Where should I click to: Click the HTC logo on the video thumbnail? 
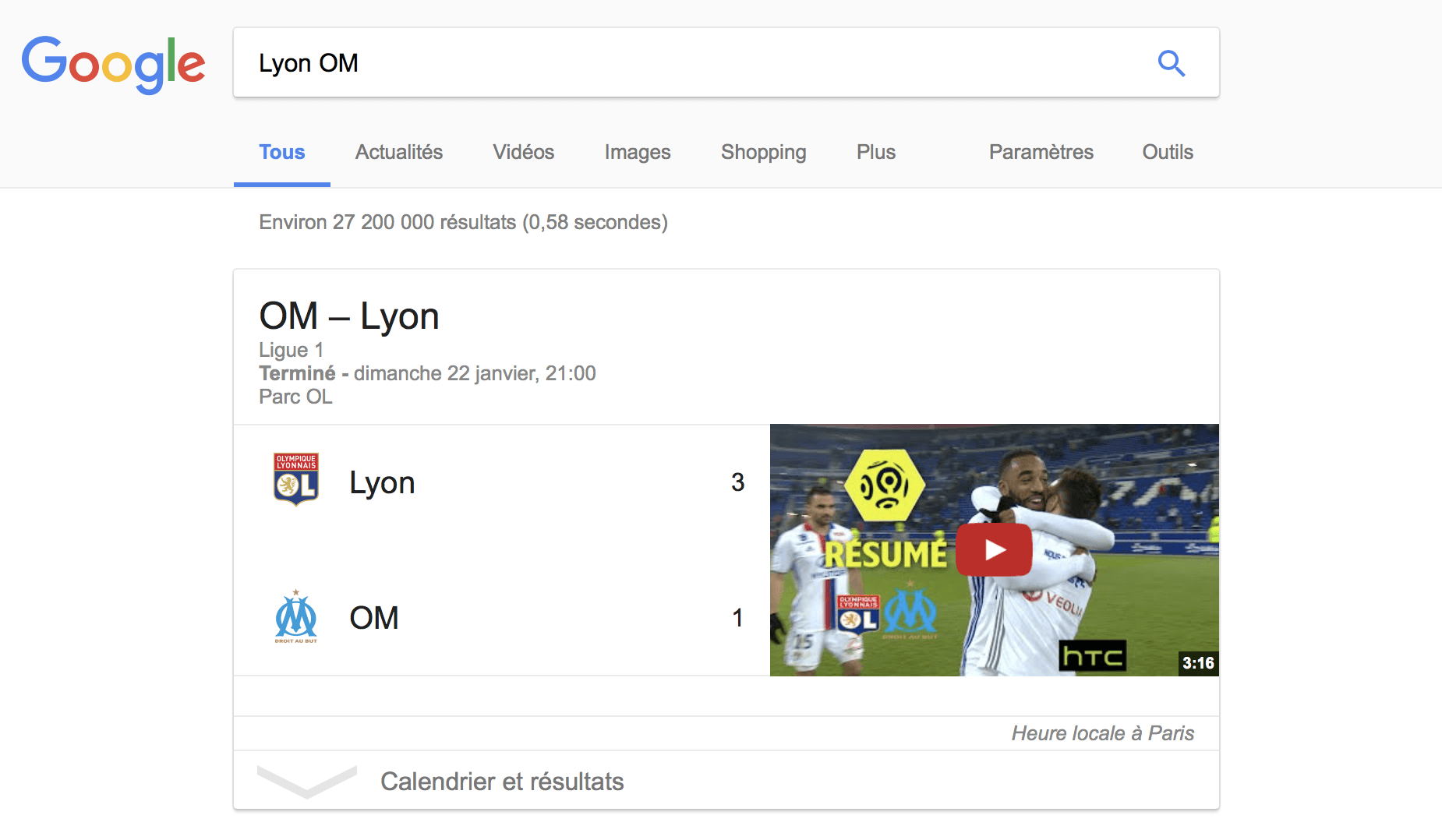coord(1093,657)
